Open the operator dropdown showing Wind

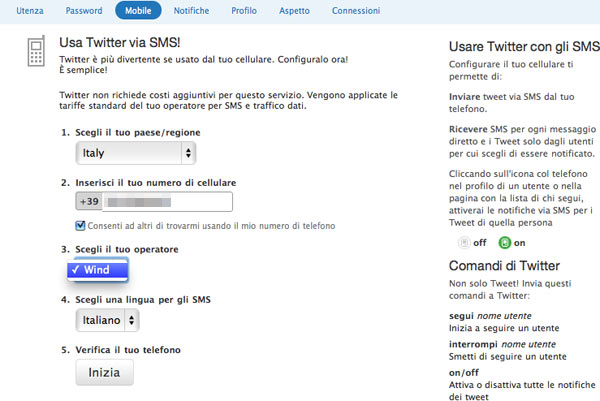(x=97, y=270)
